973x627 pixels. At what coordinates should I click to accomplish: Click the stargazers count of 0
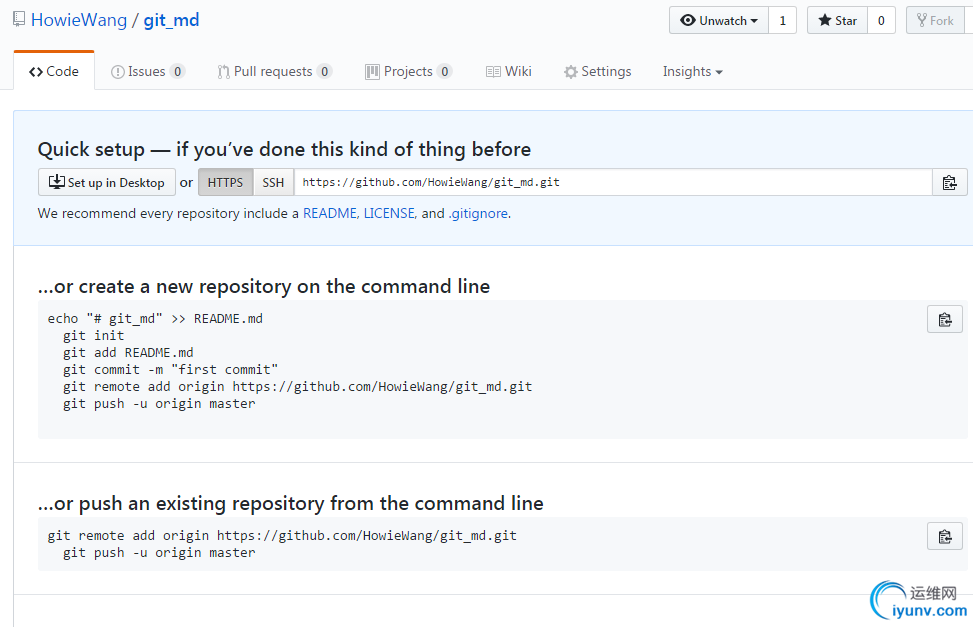(x=881, y=20)
